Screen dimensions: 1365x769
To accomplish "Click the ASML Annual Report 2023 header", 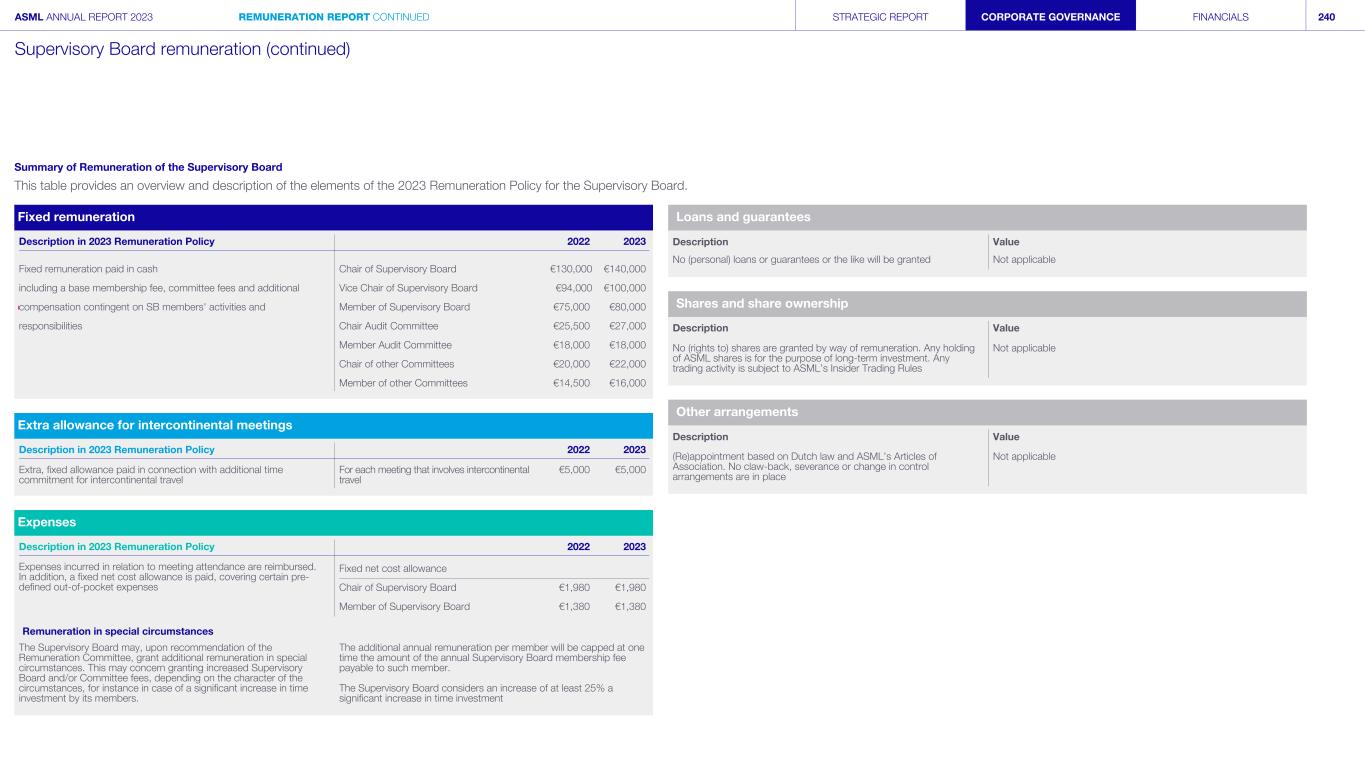I will click(x=84, y=17).
